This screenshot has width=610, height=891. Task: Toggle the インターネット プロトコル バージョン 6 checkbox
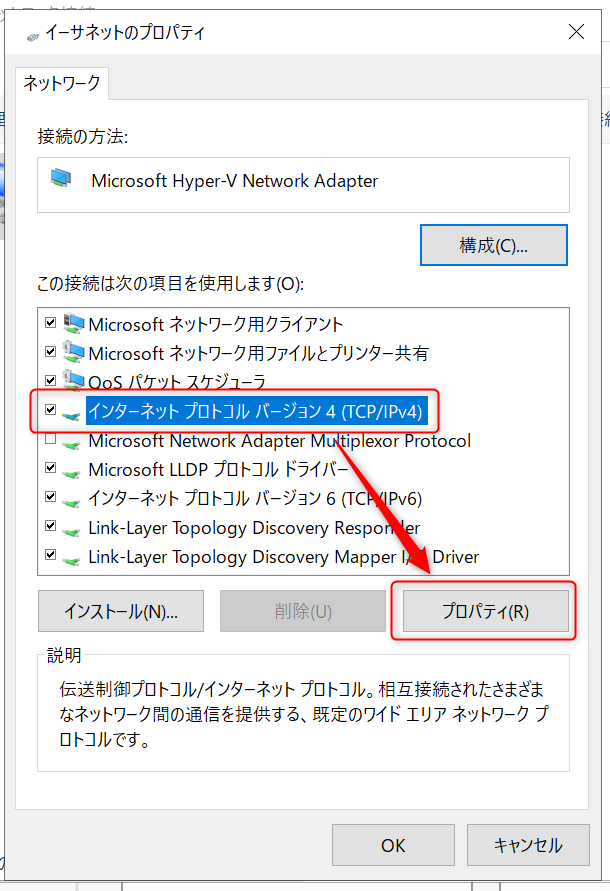(50, 498)
